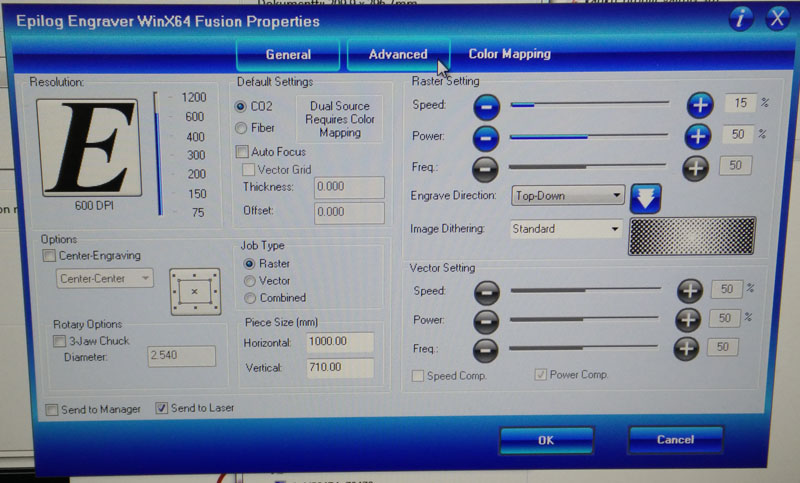Click the Vertical piece size field
This screenshot has height=483, width=800.
pos(340,368)
